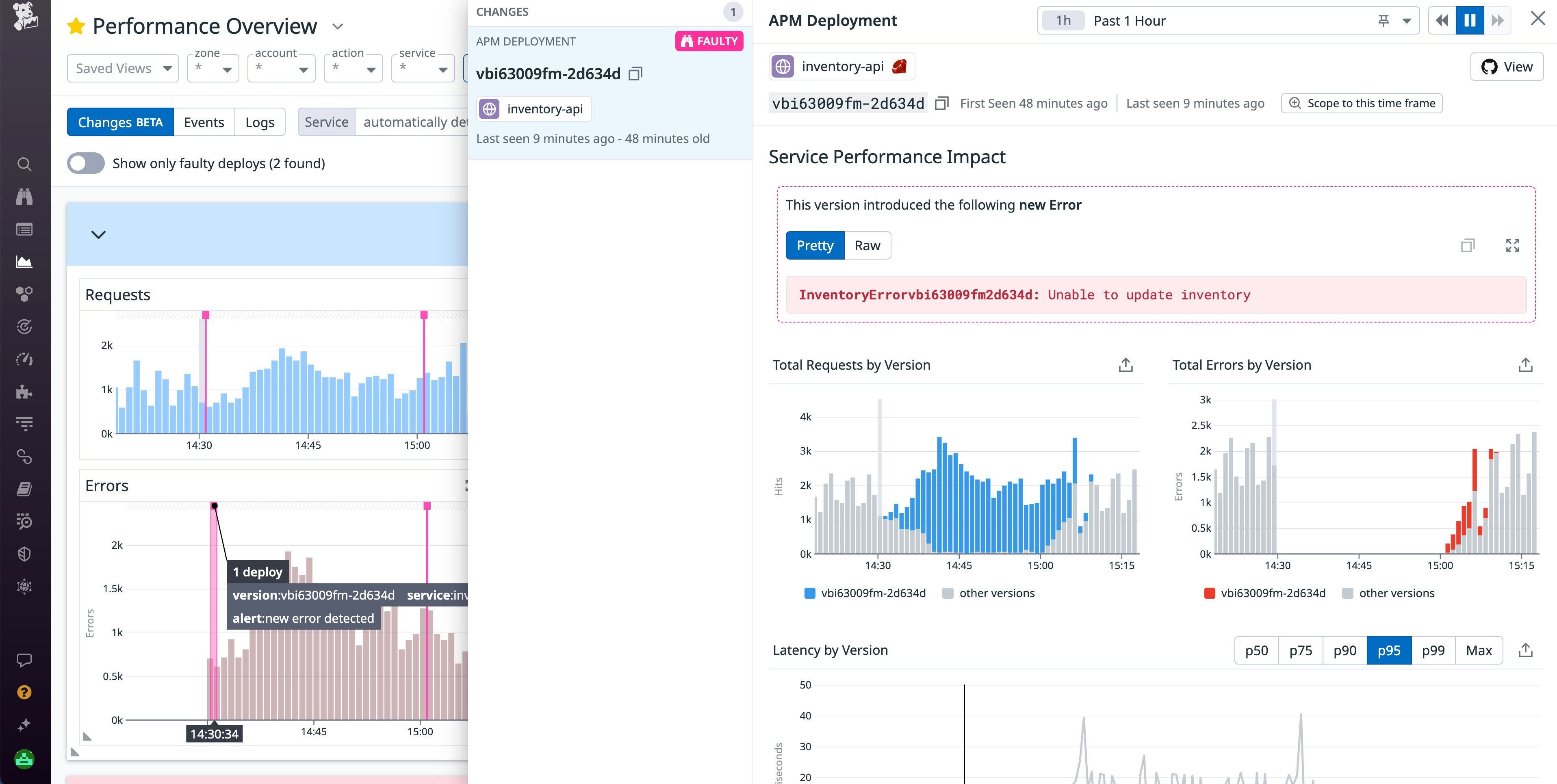Select the security shield icon in sidebar

pyautogui.click(x=24, y=554)
